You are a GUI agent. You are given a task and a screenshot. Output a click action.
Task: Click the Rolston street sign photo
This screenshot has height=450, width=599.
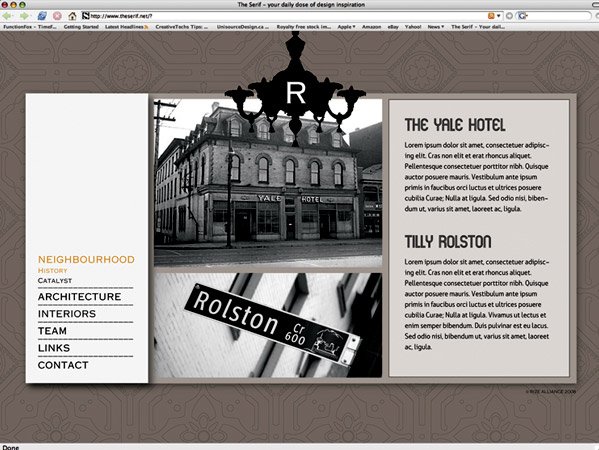(x=268, y=325)
